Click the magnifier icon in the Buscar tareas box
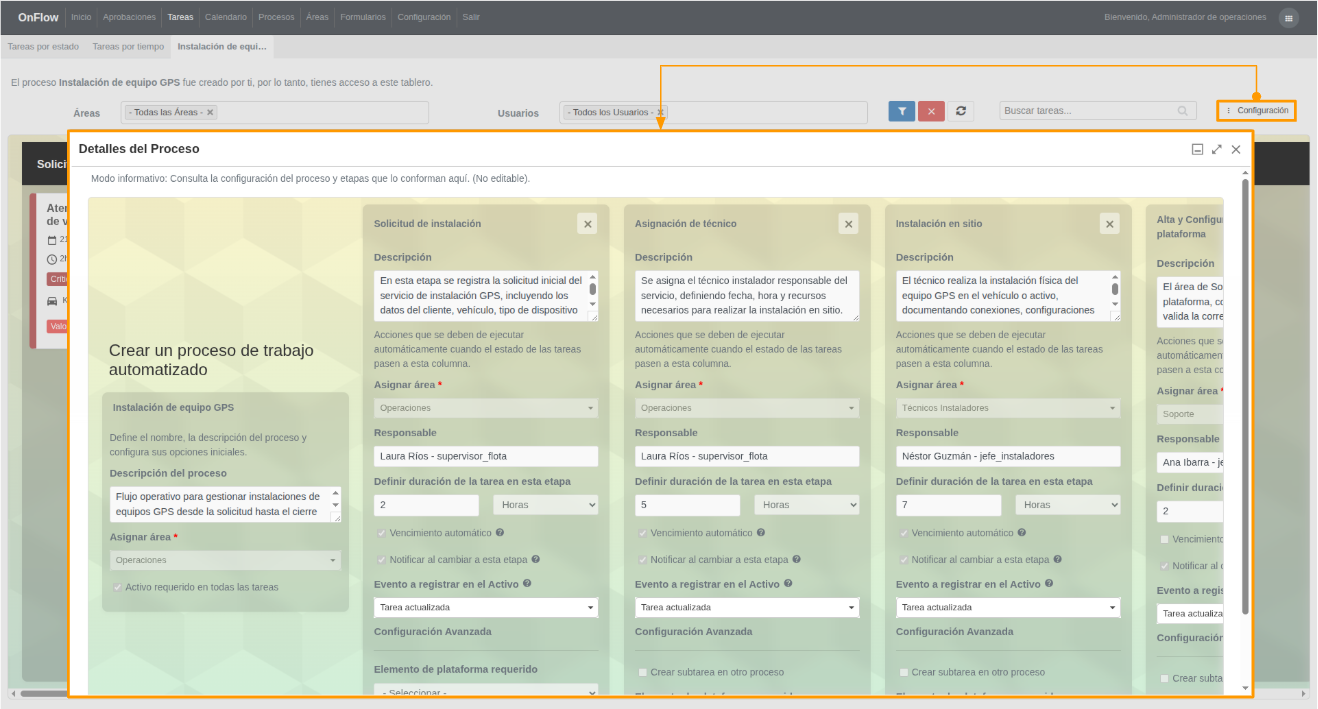The image size is (1318, 709). (x=1183, y=111)
